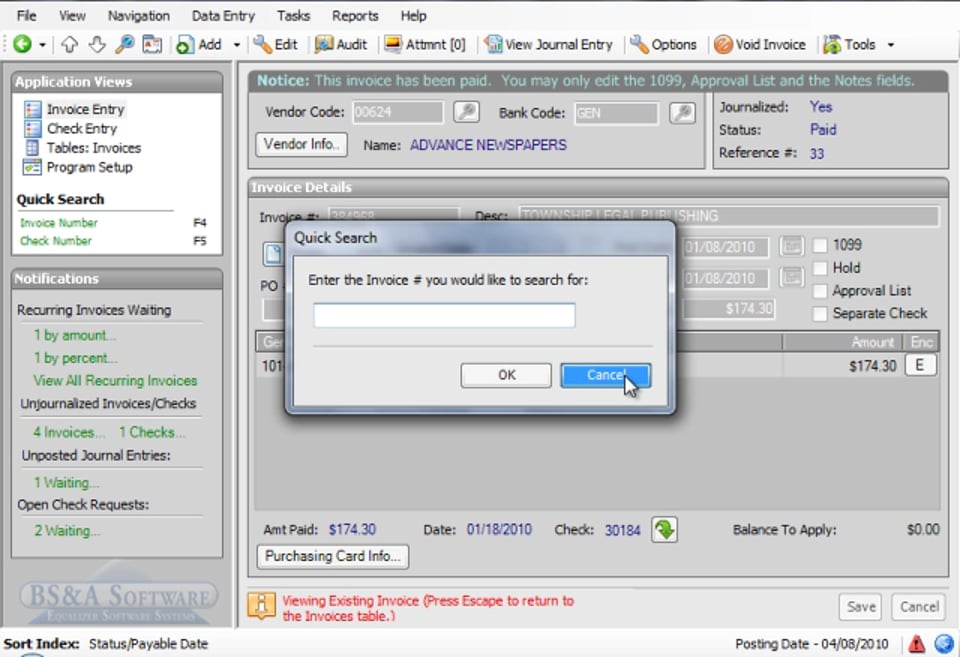Go to previous record with up arrow
The height and width of the screenshot is (657, 960).
click(70, 44)
